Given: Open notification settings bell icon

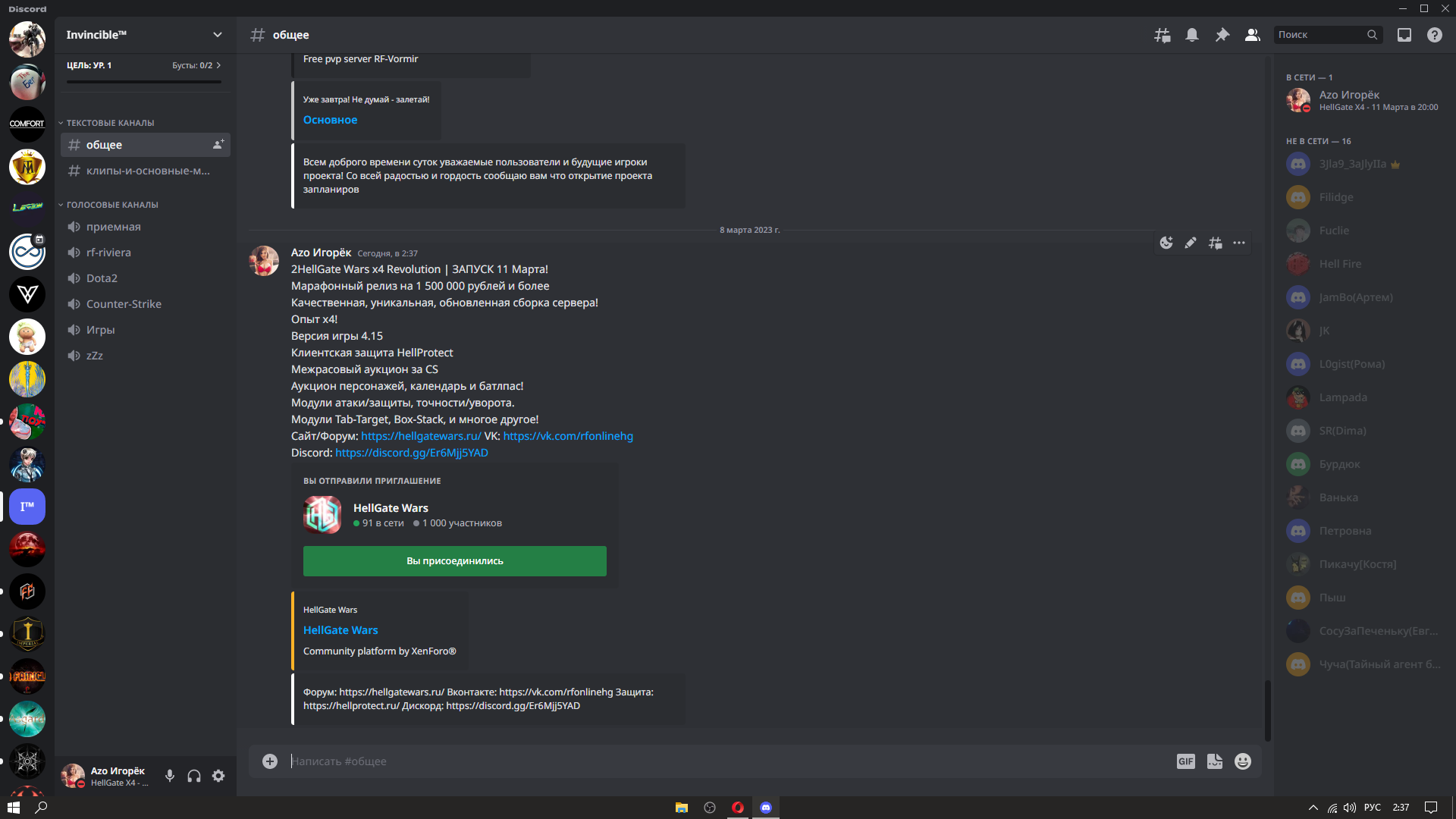Looking at the screenshot, I should (x=1192, y=35).
